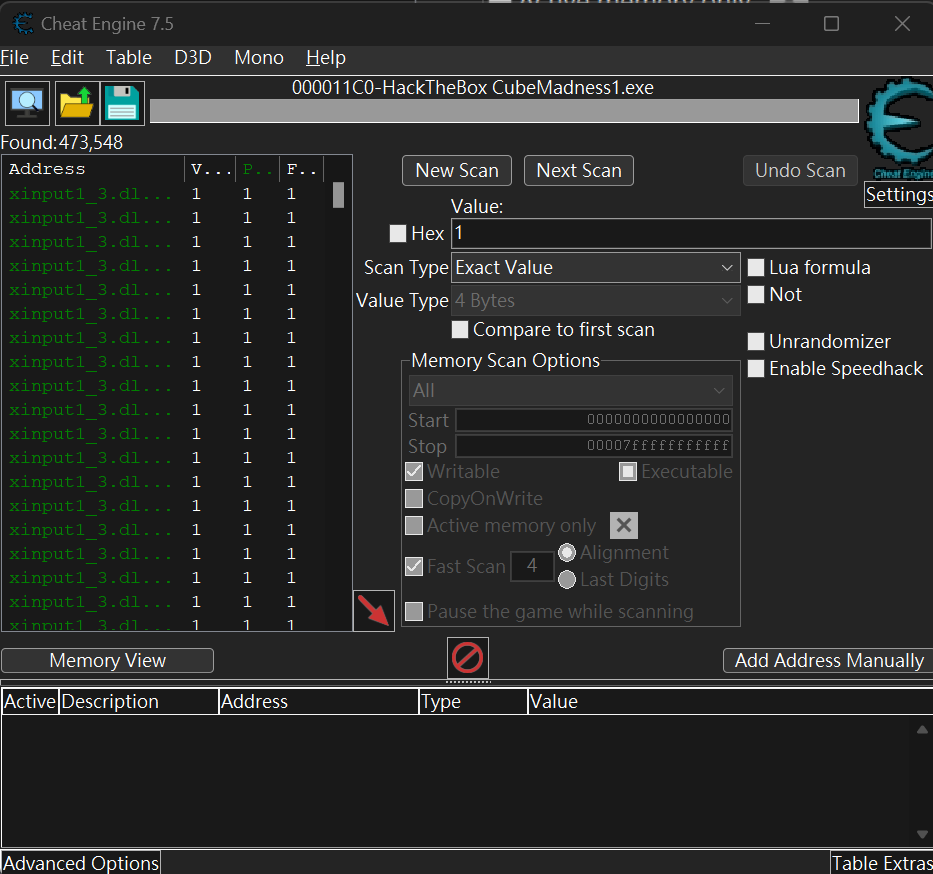The width and height of the screenshot is (933, 874).
Task: Open the Mono menu
Action: click(259, 58)
